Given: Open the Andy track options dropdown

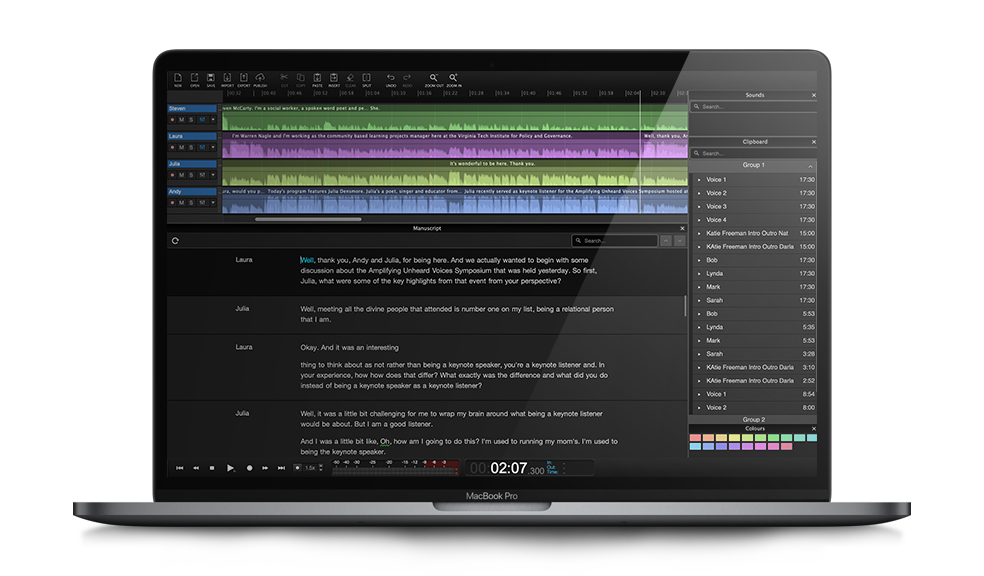Looking at the screenshot, I should pos(212,202).
